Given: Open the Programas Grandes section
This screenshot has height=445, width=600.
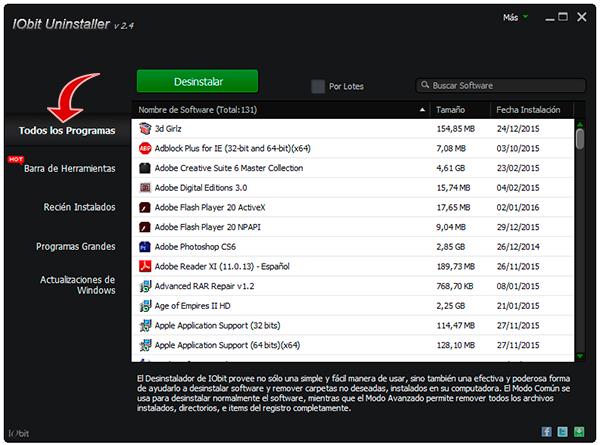Looking at the screenshot, I should pos(76,246).
